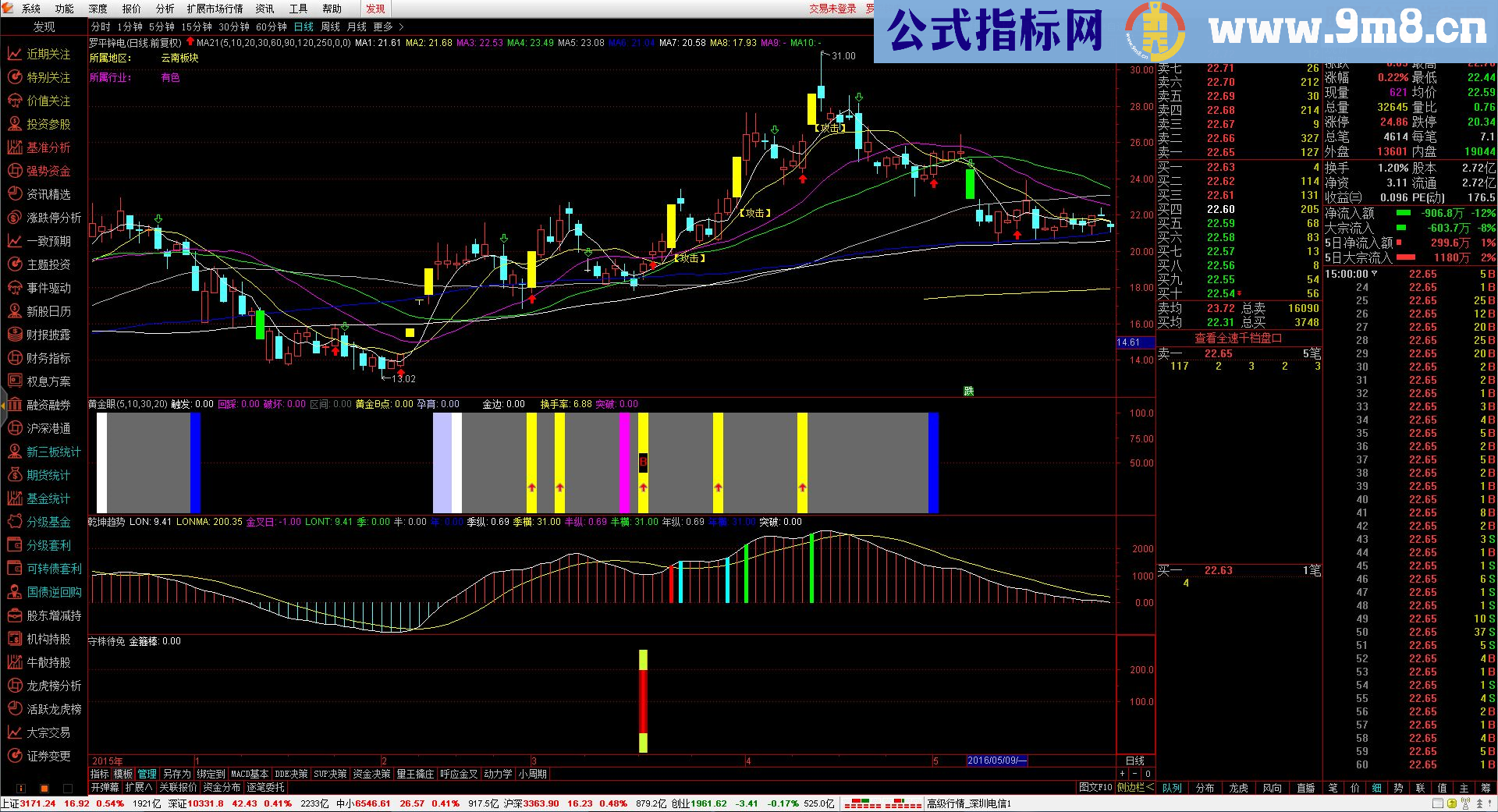Click the 管理 button

147,775
